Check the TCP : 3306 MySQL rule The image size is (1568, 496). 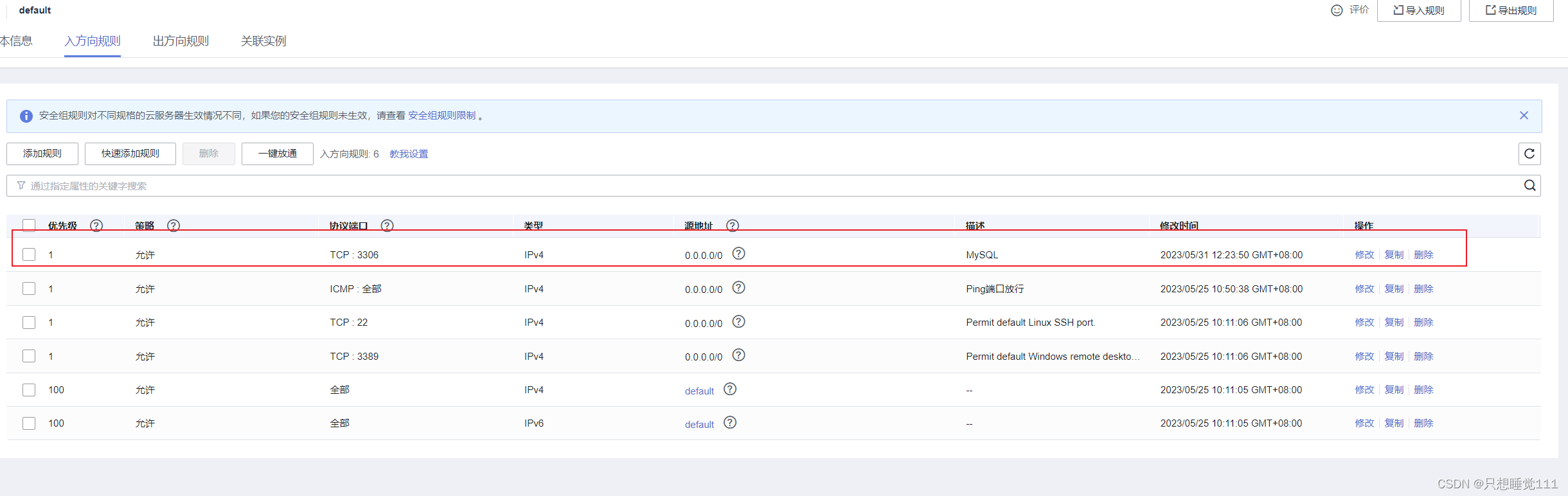(29, 254)
